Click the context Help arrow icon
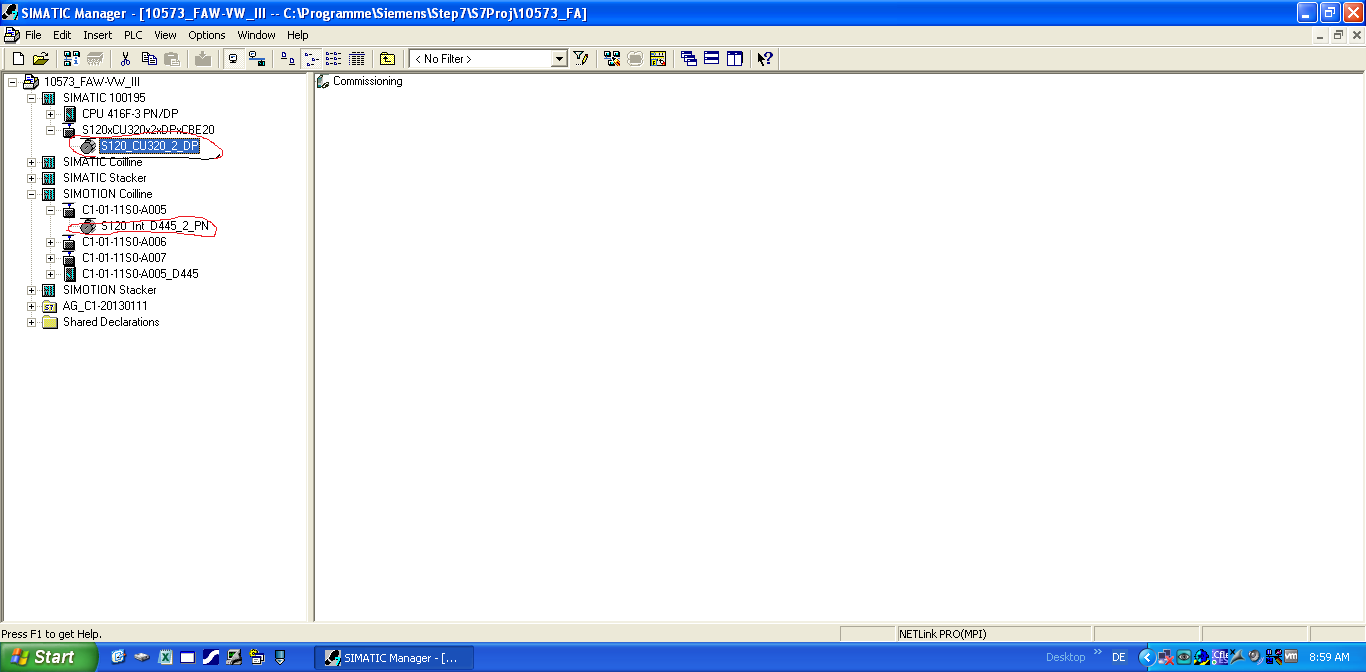Screen dimensions: 1366x672 click(765, 59)
